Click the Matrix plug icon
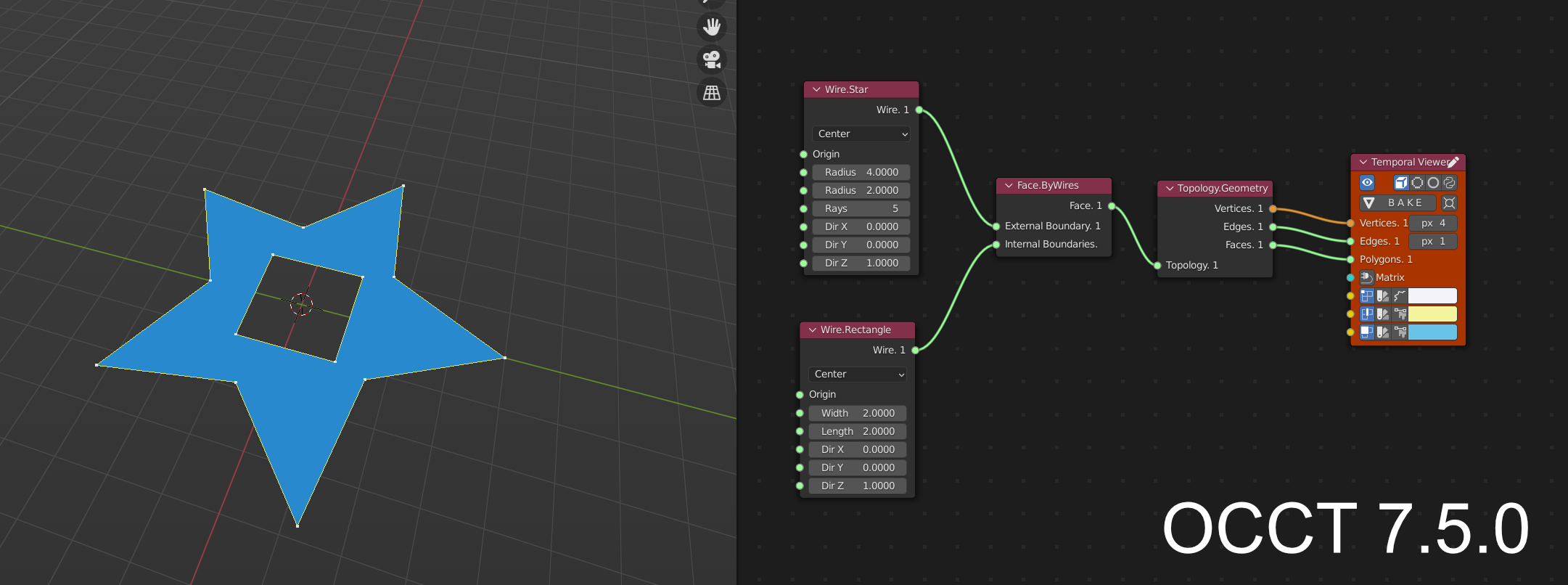This screenshot has height=585, width=1568. pos(1366,277)
